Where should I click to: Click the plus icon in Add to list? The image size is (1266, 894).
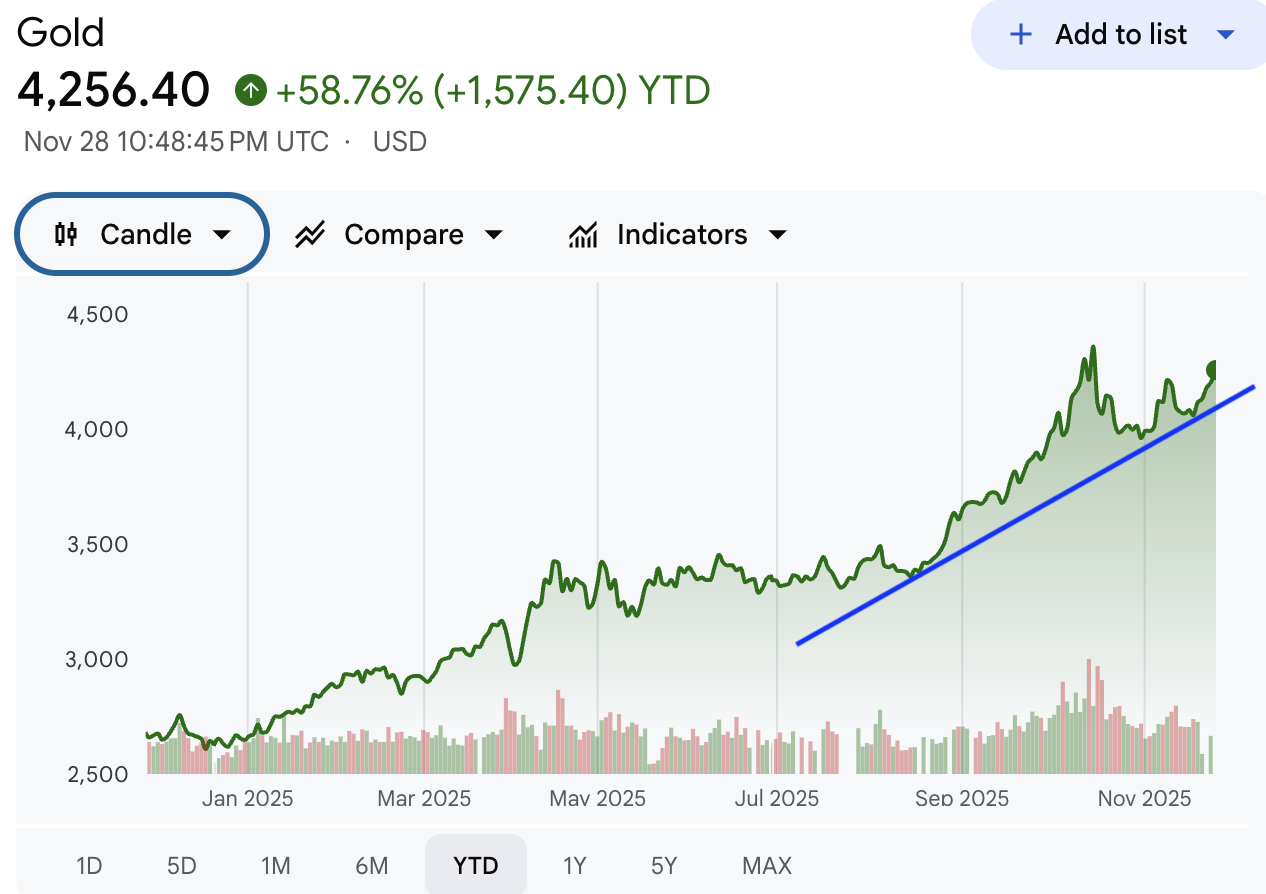tap(1020, 35)
